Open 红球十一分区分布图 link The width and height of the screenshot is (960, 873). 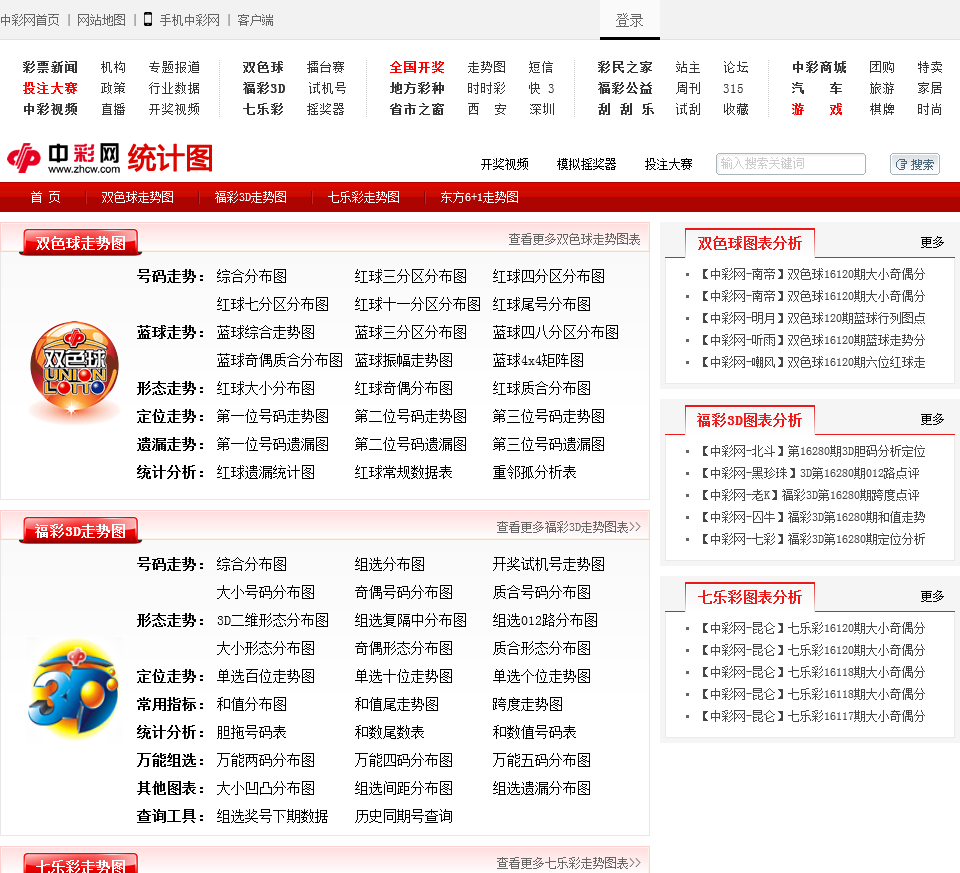[x=417, y=304]
